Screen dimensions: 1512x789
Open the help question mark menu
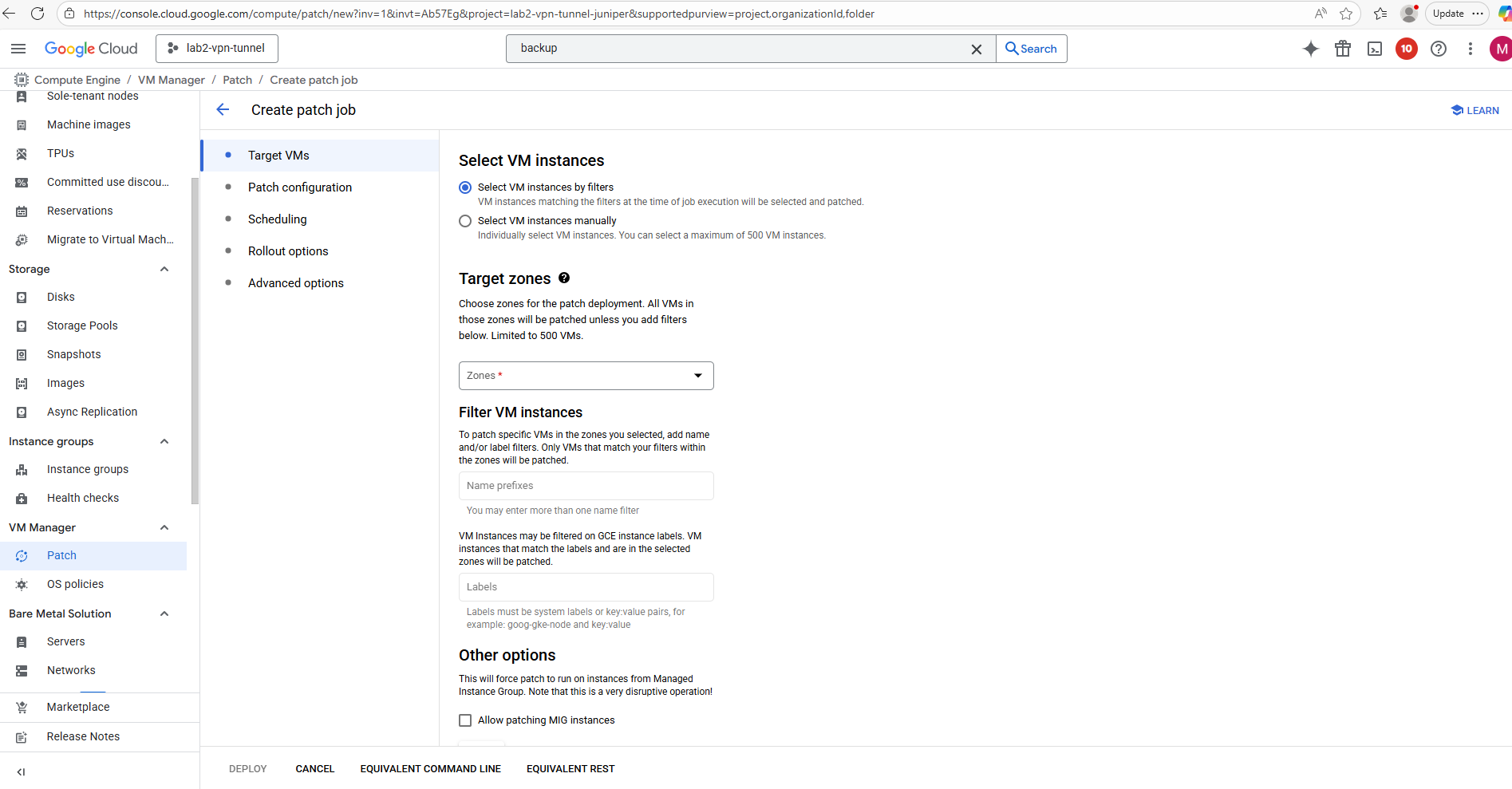(1439, 49)
